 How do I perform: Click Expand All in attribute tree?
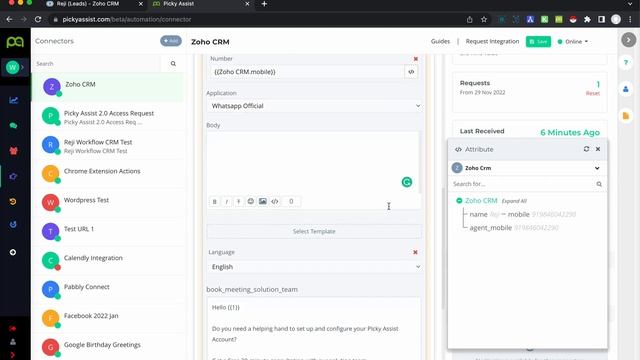(514, 201)
